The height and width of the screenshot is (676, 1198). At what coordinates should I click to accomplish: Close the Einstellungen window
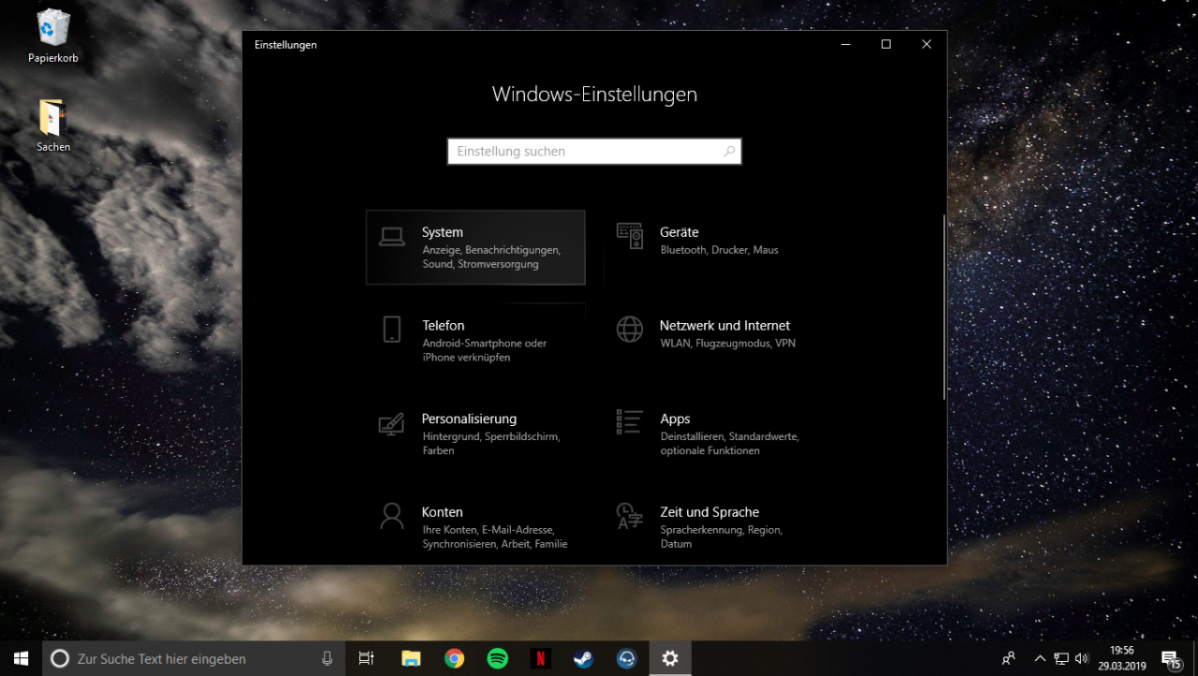927,44
